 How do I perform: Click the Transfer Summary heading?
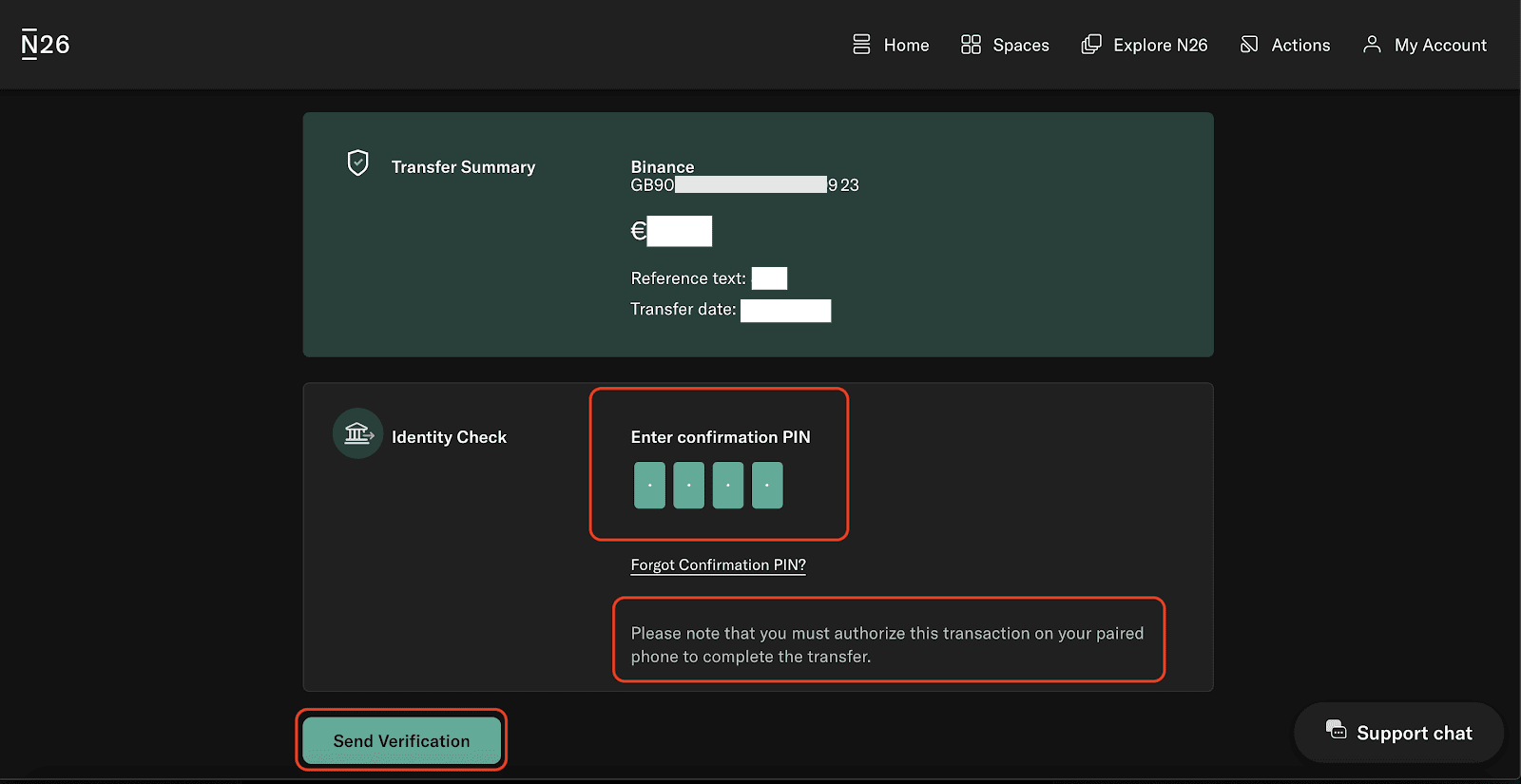pyautogui.click(x=463, y=167)
